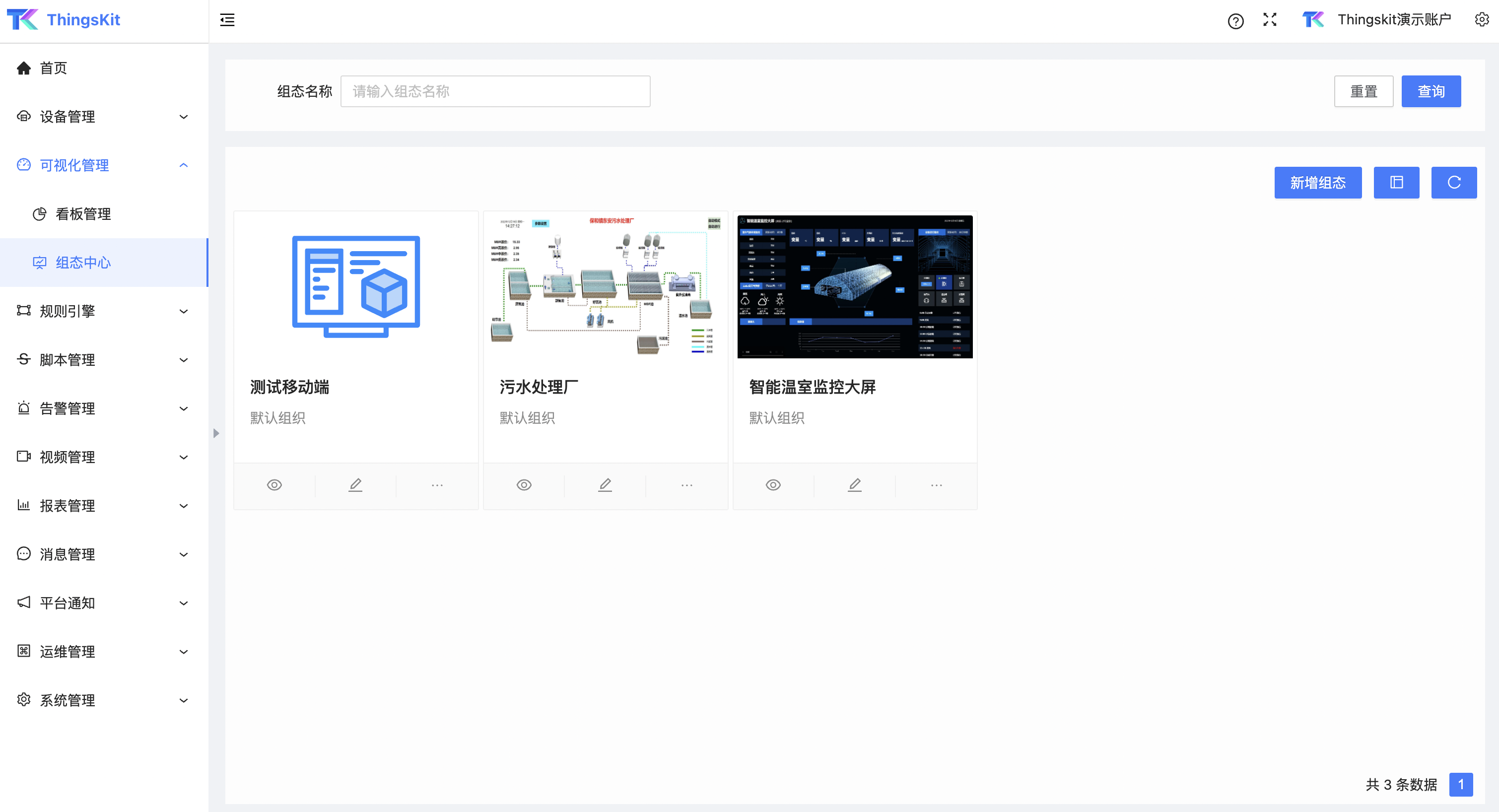Preview the 测试移动端 card with eye icon
Viewport: 1499px width, 812px height.
274,485
